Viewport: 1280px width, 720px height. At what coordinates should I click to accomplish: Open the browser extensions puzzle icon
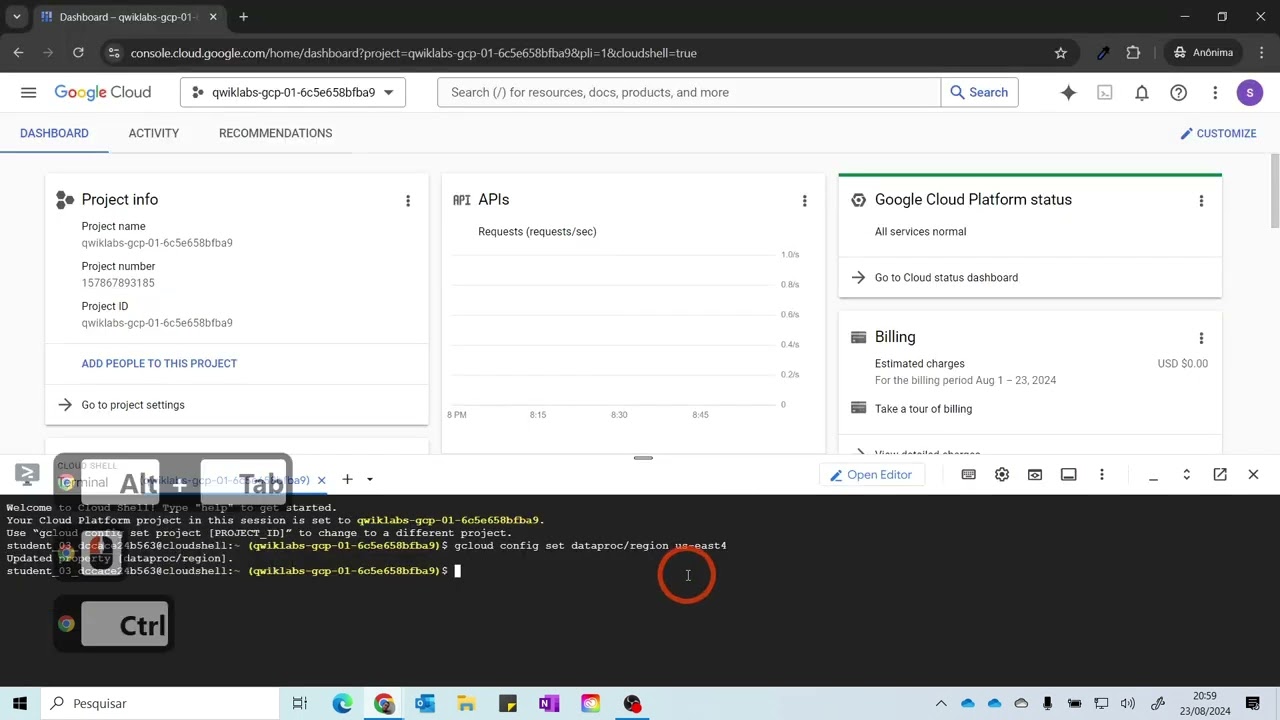coord(1133,53)
